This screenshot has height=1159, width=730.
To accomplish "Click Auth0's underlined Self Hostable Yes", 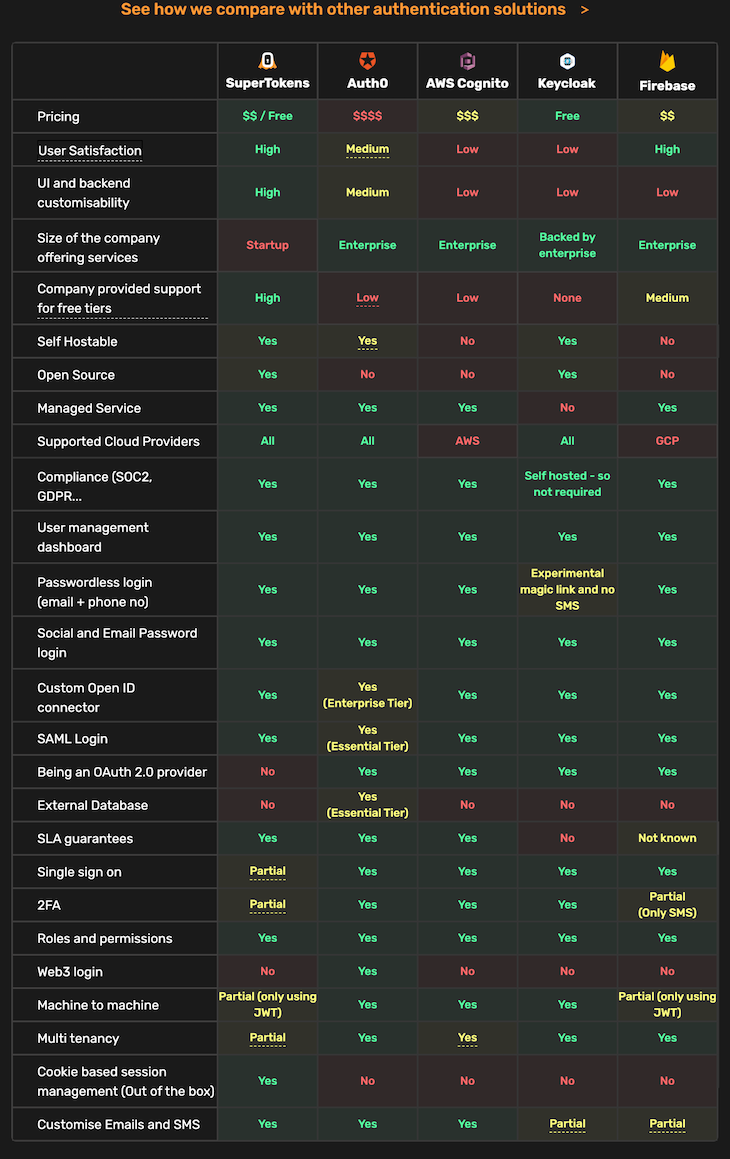I will (x=367, y=341).
